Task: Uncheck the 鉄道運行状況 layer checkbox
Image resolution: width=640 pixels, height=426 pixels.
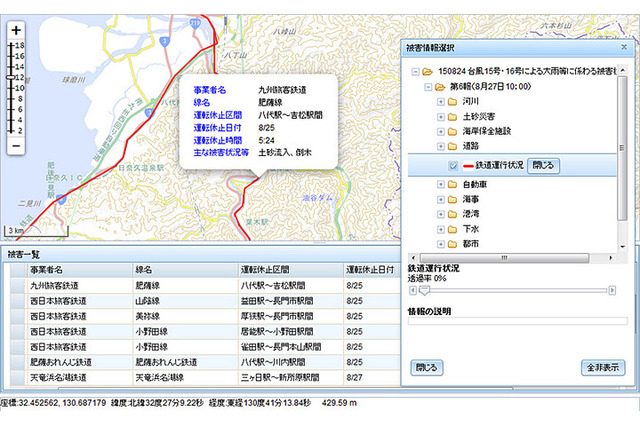Action: [x=453, y=165]
